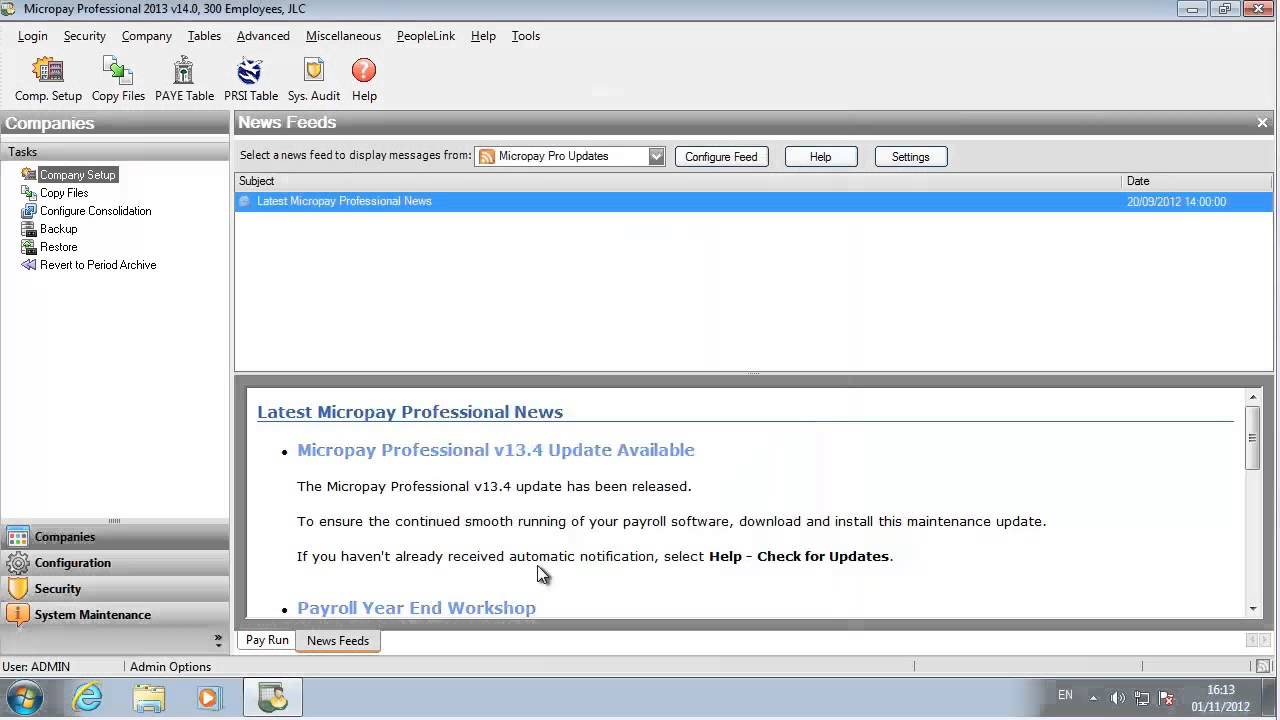Viewport: 1280px width, 720px height.
Task: Open the PRSI Table toolbar icon
Action: click(250, 79)
